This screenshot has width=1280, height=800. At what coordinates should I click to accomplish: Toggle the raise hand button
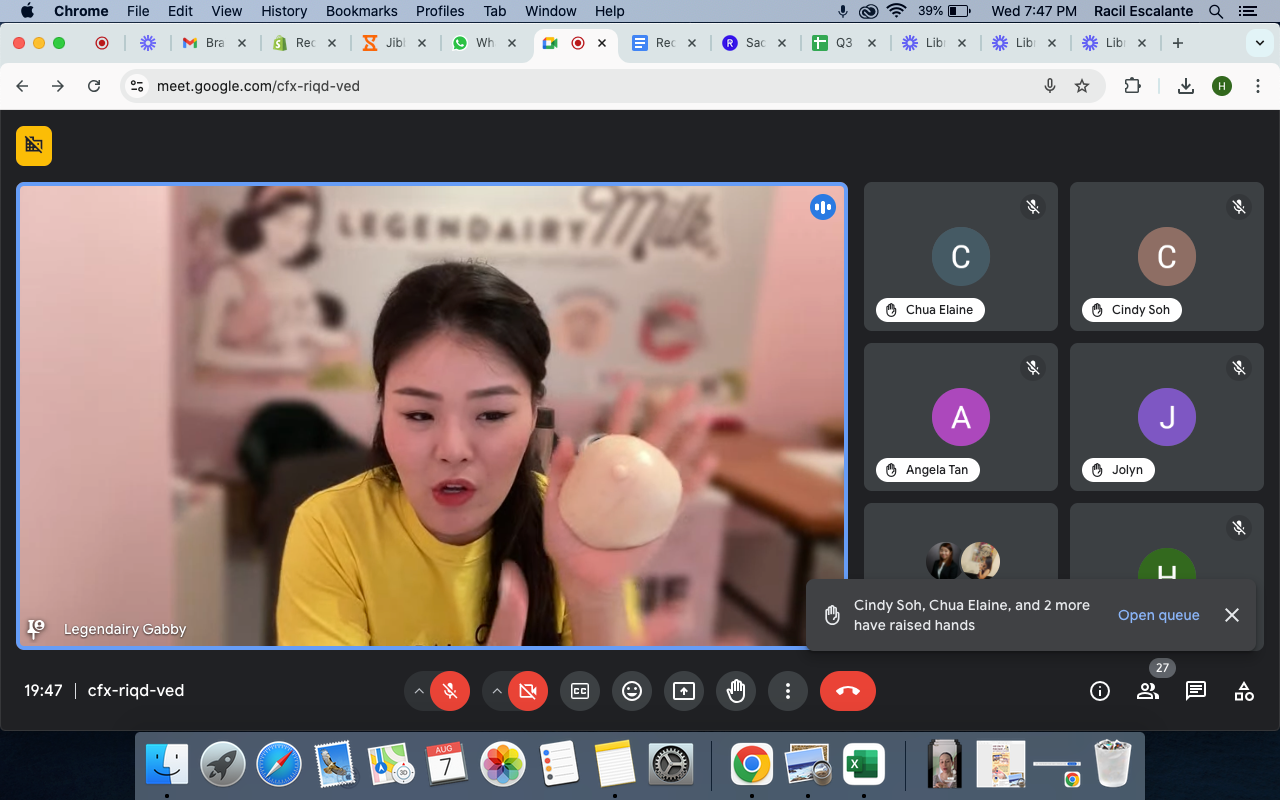[736, 691]
